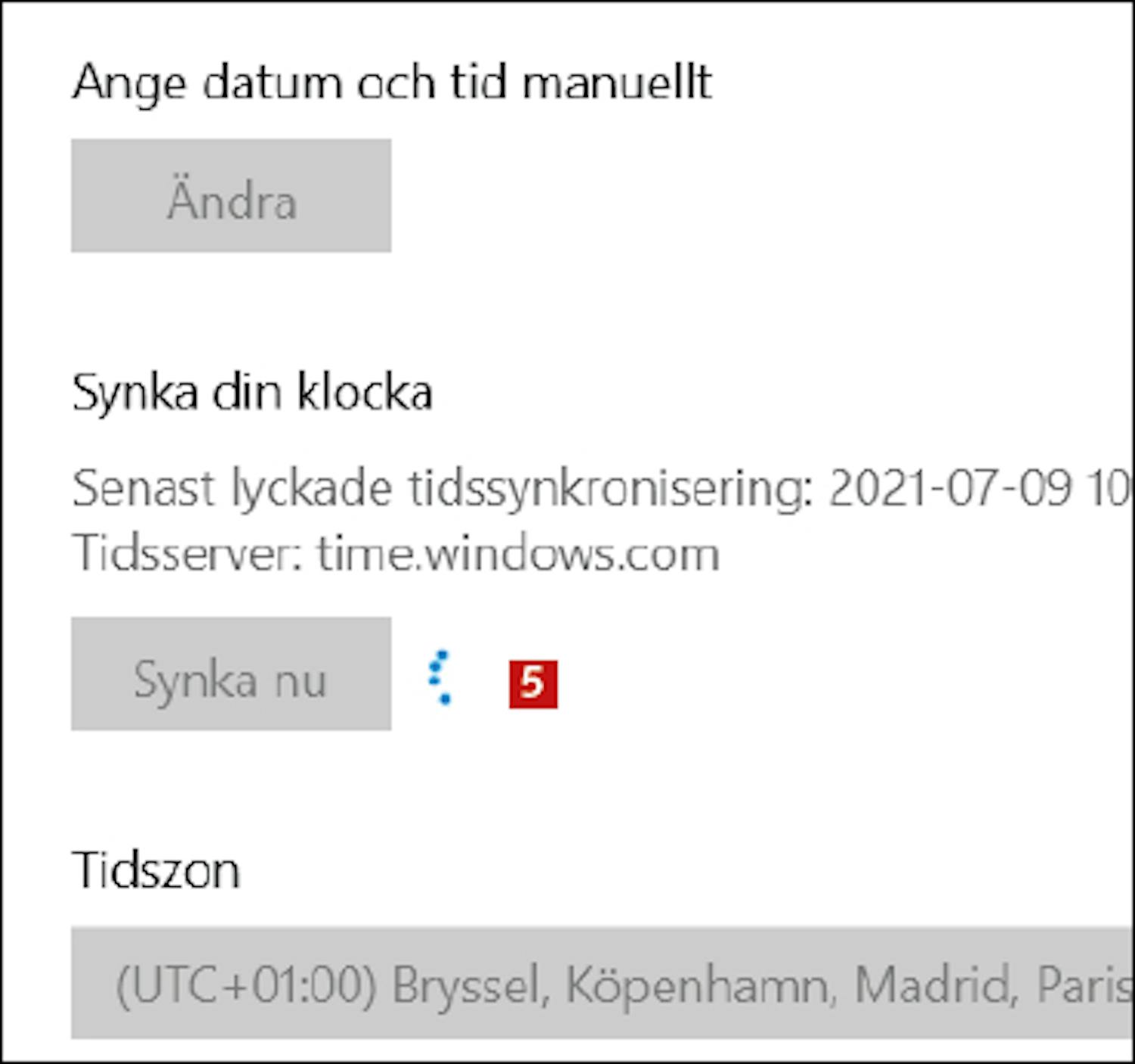Click the time.windows.com server name

coord(518,553)
